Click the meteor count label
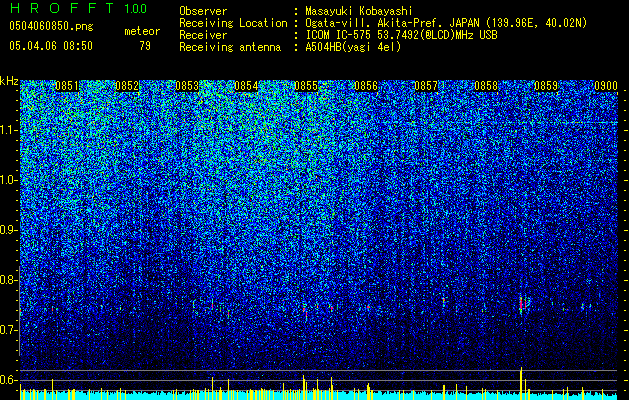This screenshot has width=629, height=400. pyautogui.click(x=142, y=31)
